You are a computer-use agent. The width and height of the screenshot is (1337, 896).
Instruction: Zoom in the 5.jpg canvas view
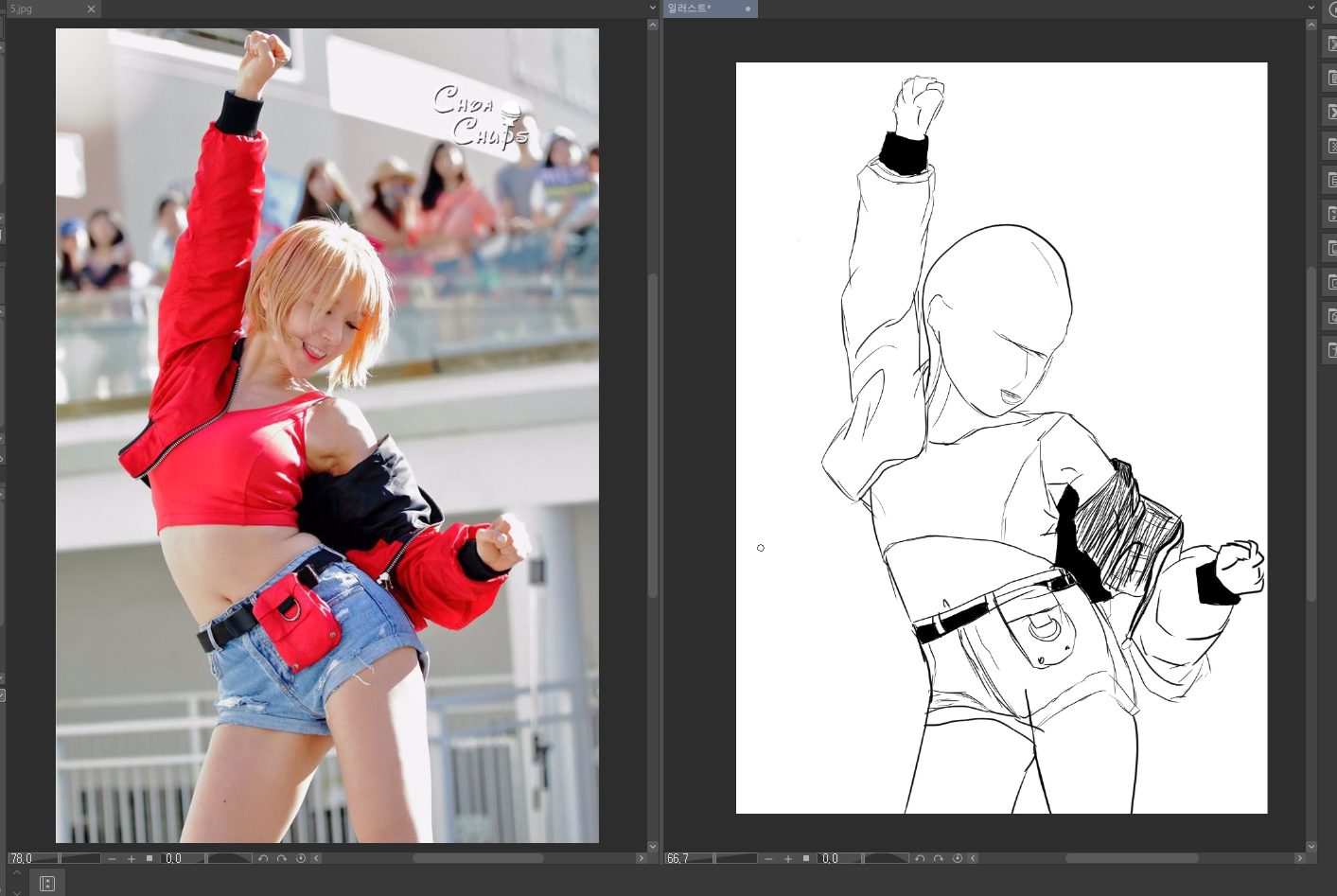click(131, 858)
